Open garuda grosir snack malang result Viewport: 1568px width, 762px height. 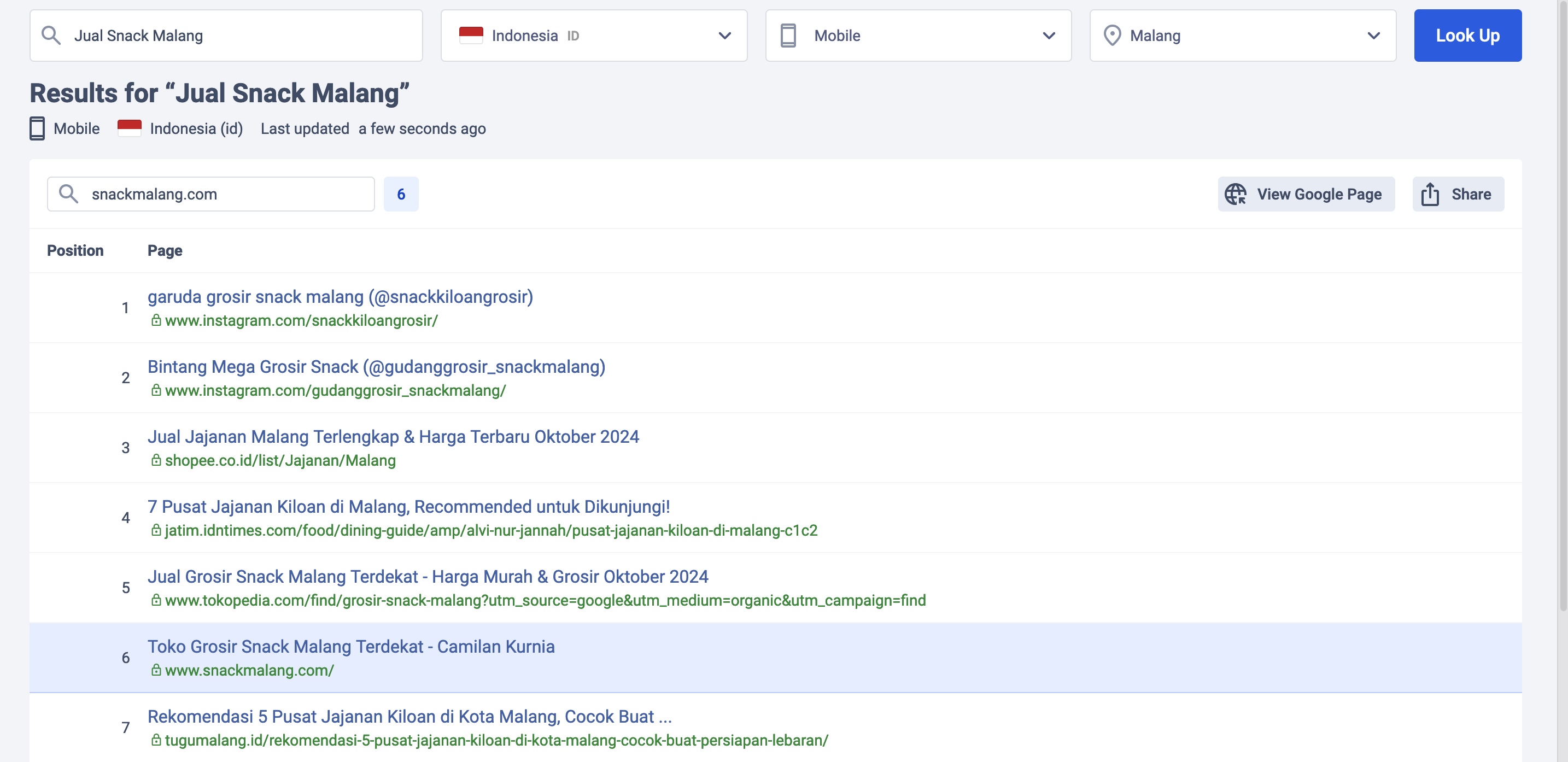tap(340, 296)
